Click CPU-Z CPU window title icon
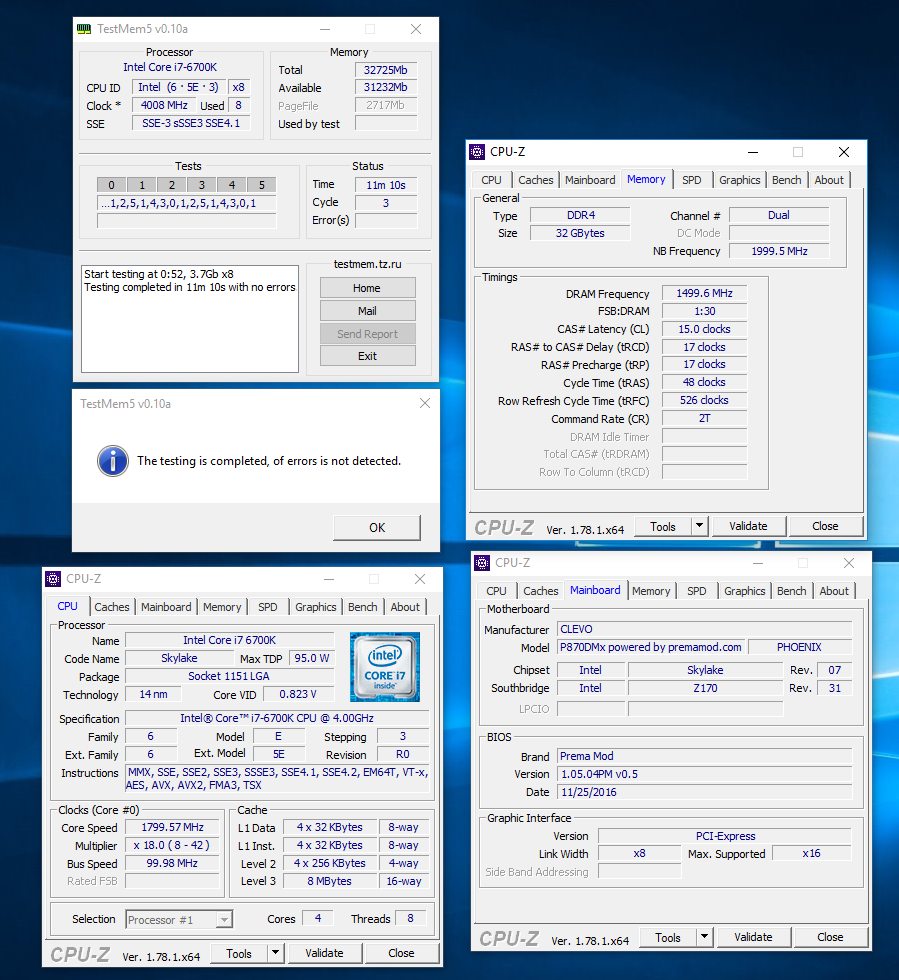The width and height of the screenshot is (899, 980). click(53, 579)
